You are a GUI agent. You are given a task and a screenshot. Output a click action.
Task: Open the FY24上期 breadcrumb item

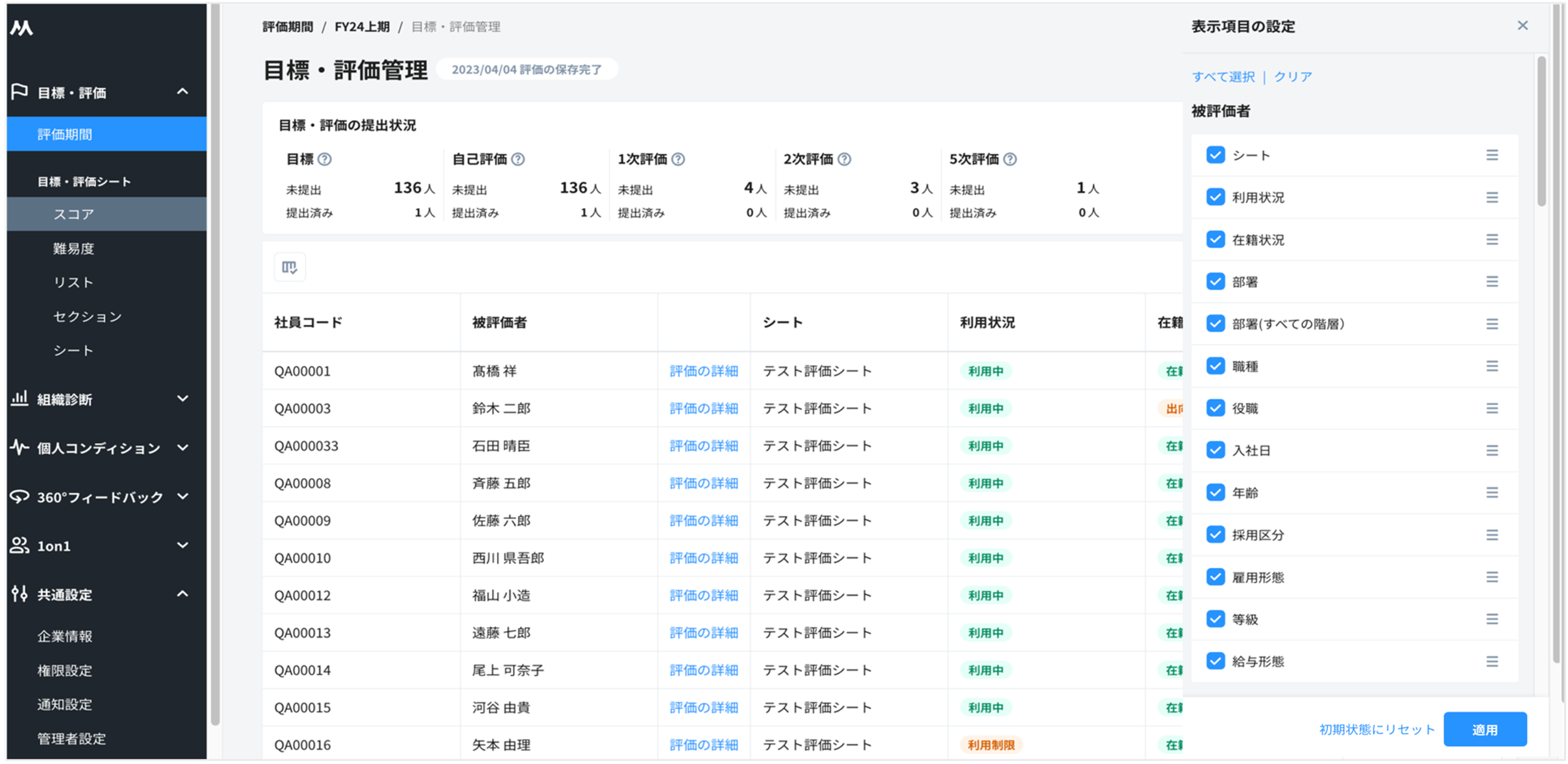point(363,27)
